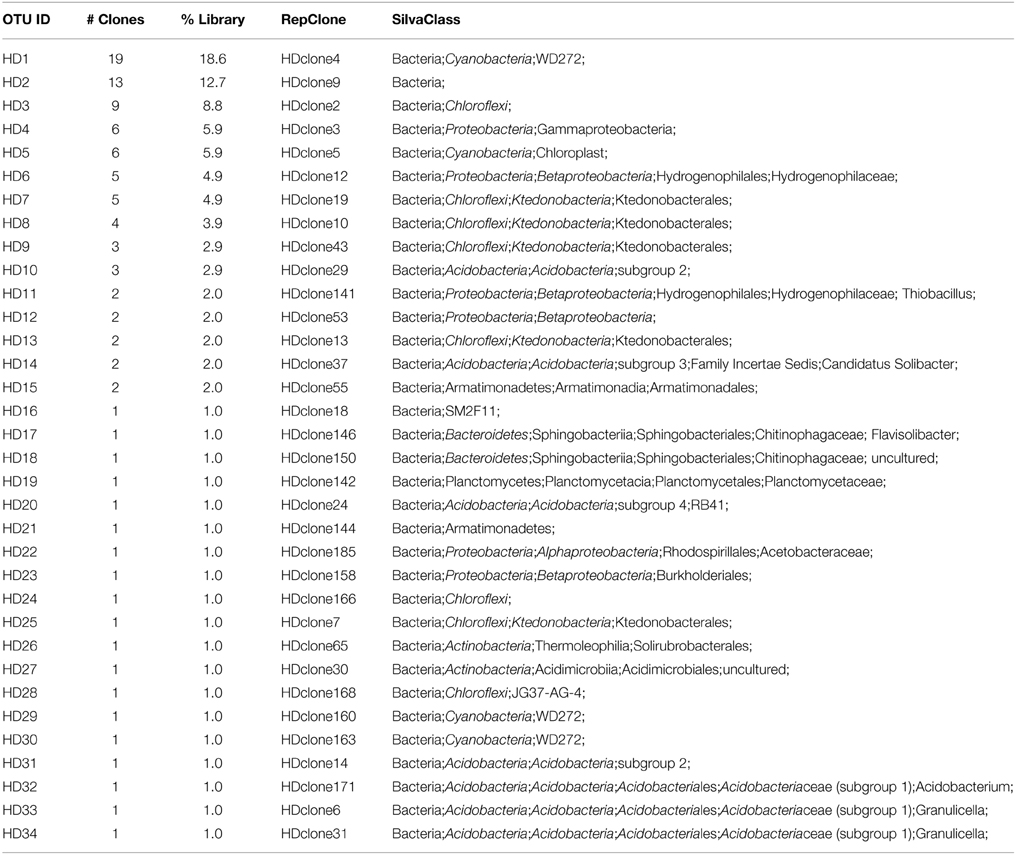This screenshot has width=1016, height=855.
Task: Select the HD6 OTU ID cell
Action: coord(16,176)
